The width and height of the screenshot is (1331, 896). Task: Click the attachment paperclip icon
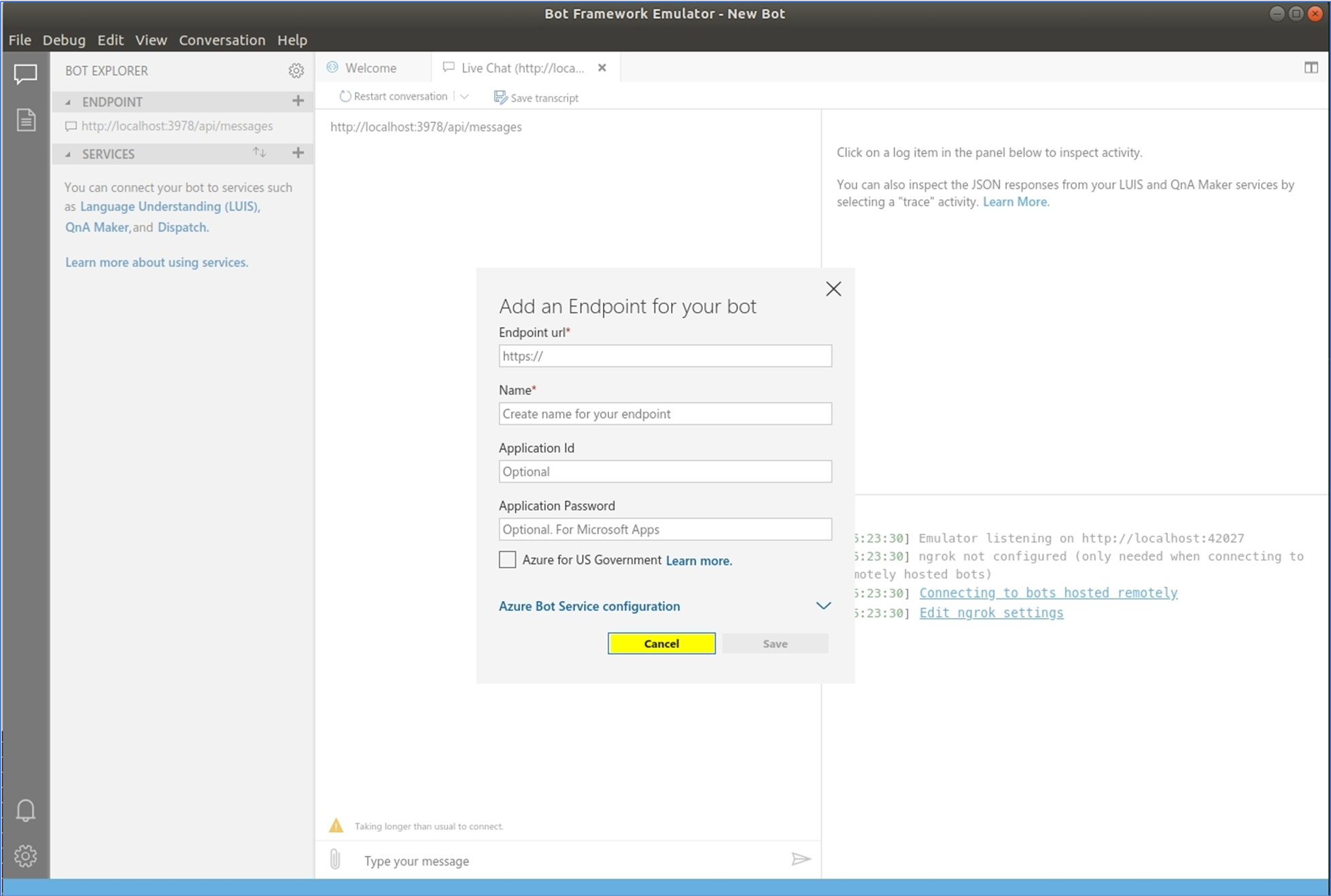pos(335,859)
